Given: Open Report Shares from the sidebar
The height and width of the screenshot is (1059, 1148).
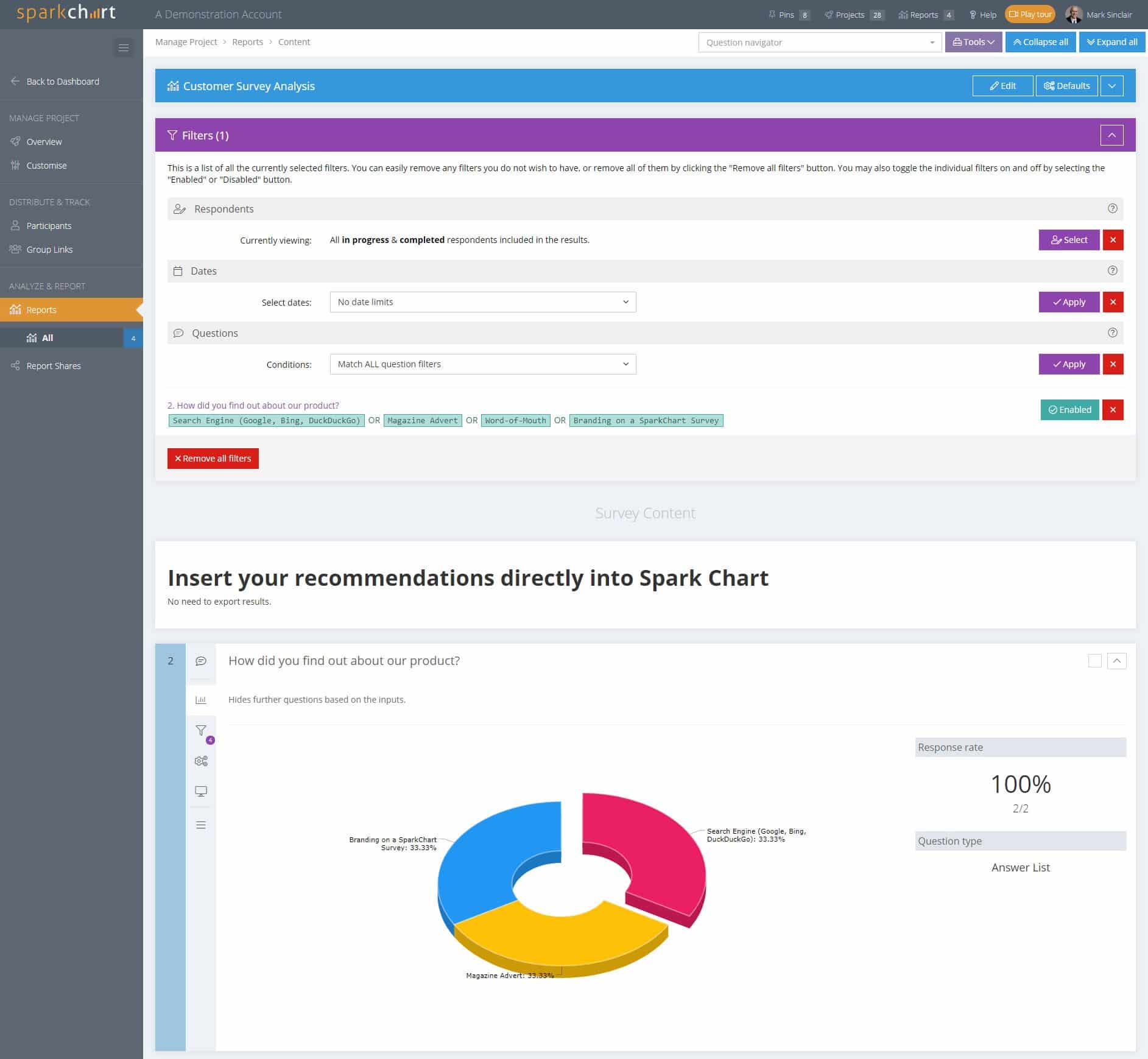Looking at the screenshot, I should tap(54, 365).
